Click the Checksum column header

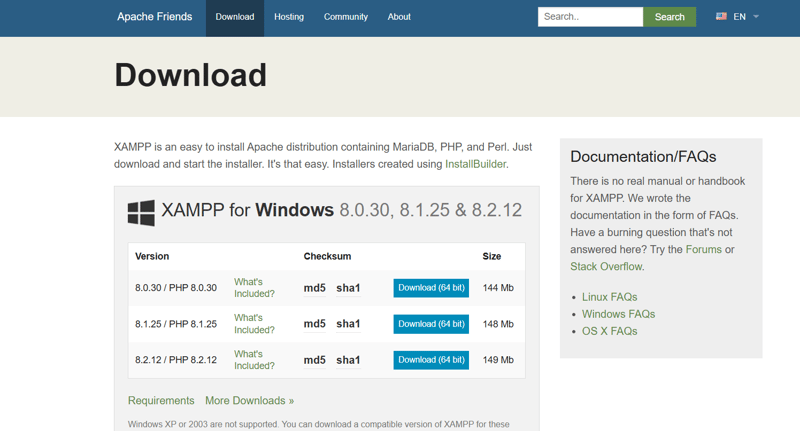pos(327,256)
